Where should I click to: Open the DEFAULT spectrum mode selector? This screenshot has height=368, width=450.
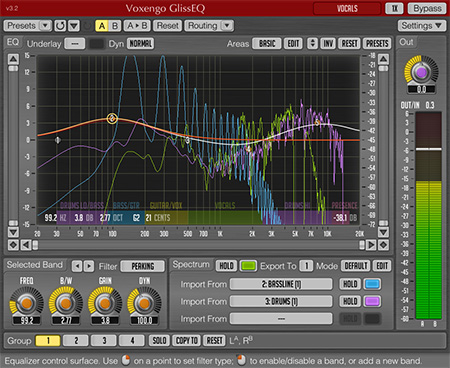click(355, 266)
